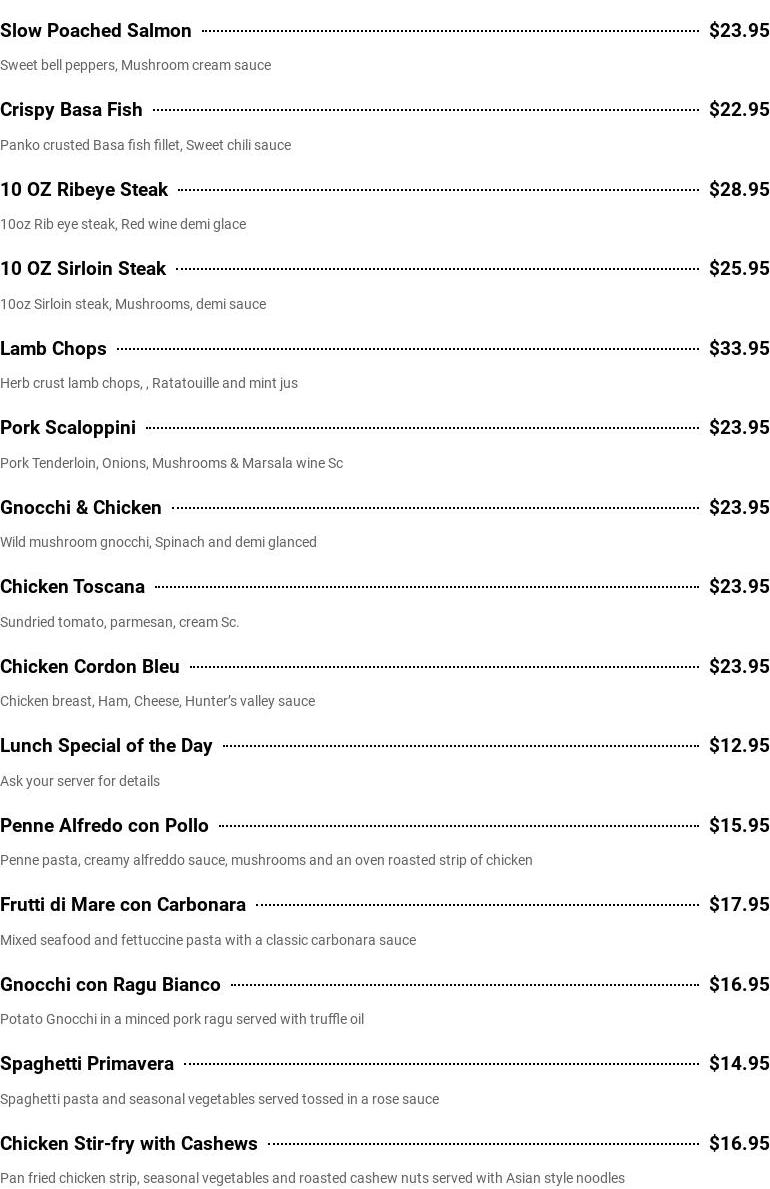Click the $14.95 Spaghetti Primavera price

[739, 1064]
